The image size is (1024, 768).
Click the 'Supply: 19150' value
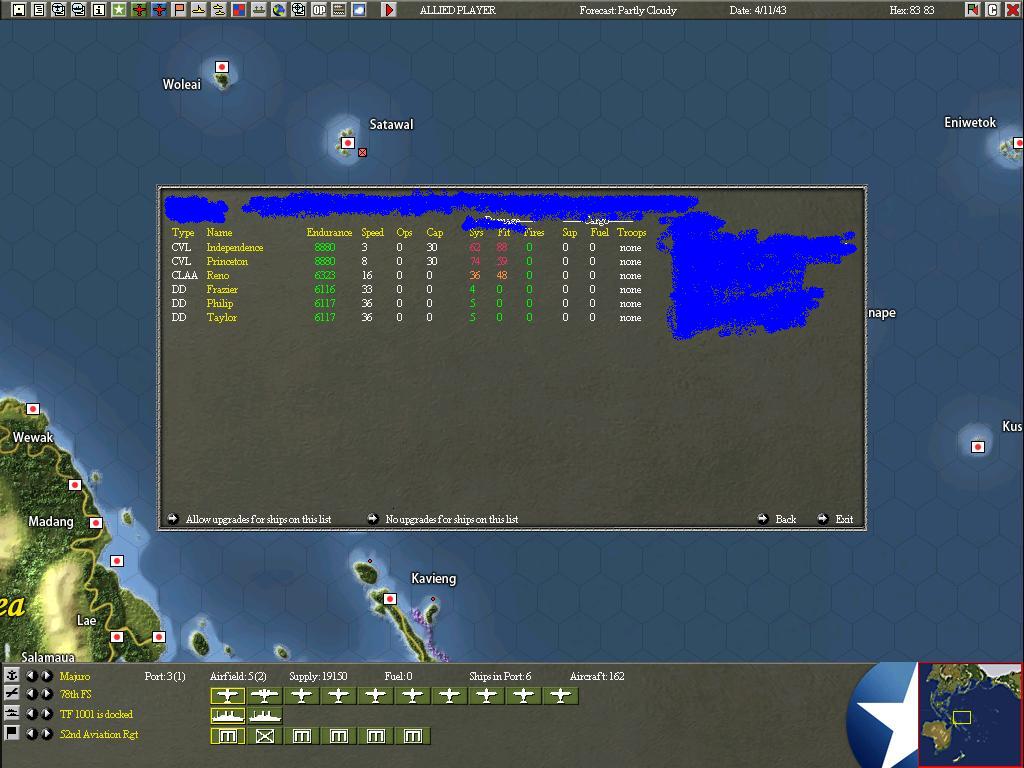pyautogui.click(x=318, y=676)
